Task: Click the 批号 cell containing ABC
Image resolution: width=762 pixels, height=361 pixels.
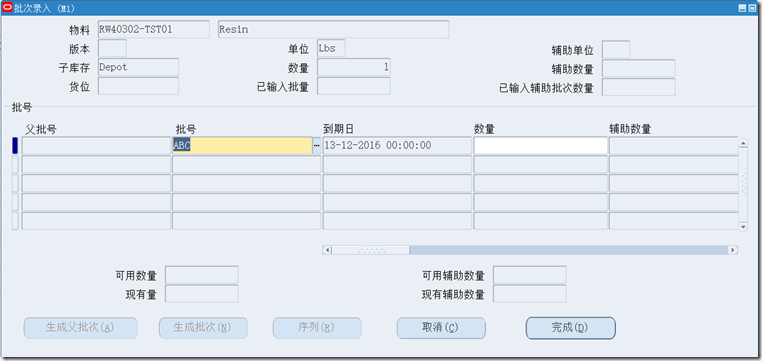Action: [242, 146]
